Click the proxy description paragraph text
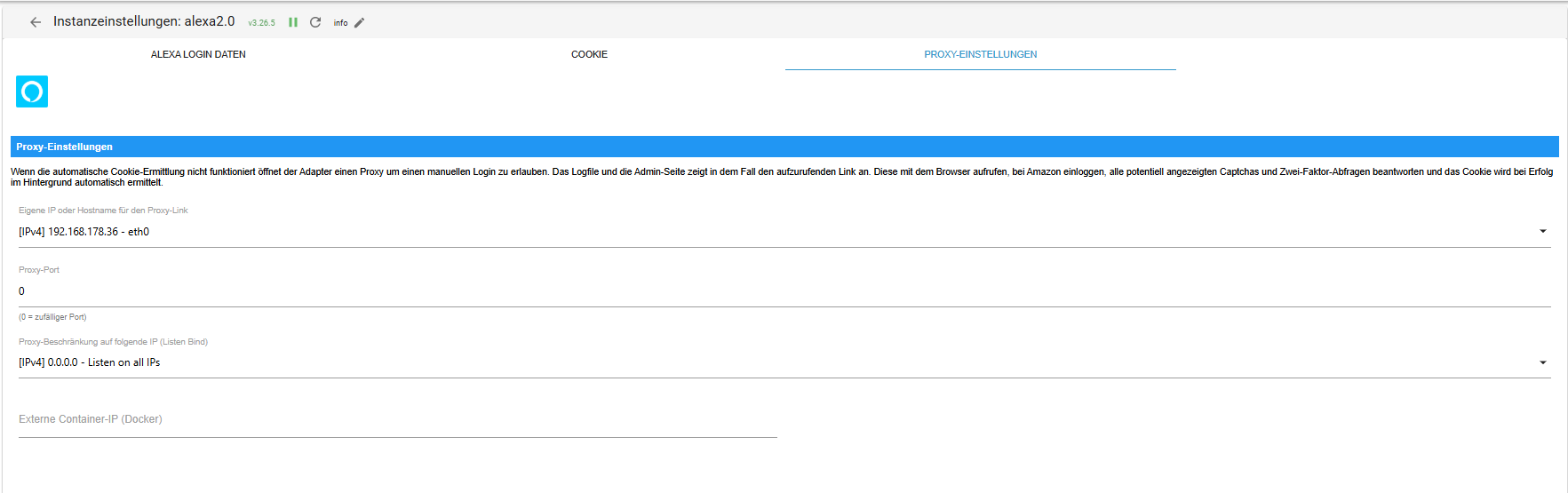Screen dimensions: 1568x493 coord(782,177)
